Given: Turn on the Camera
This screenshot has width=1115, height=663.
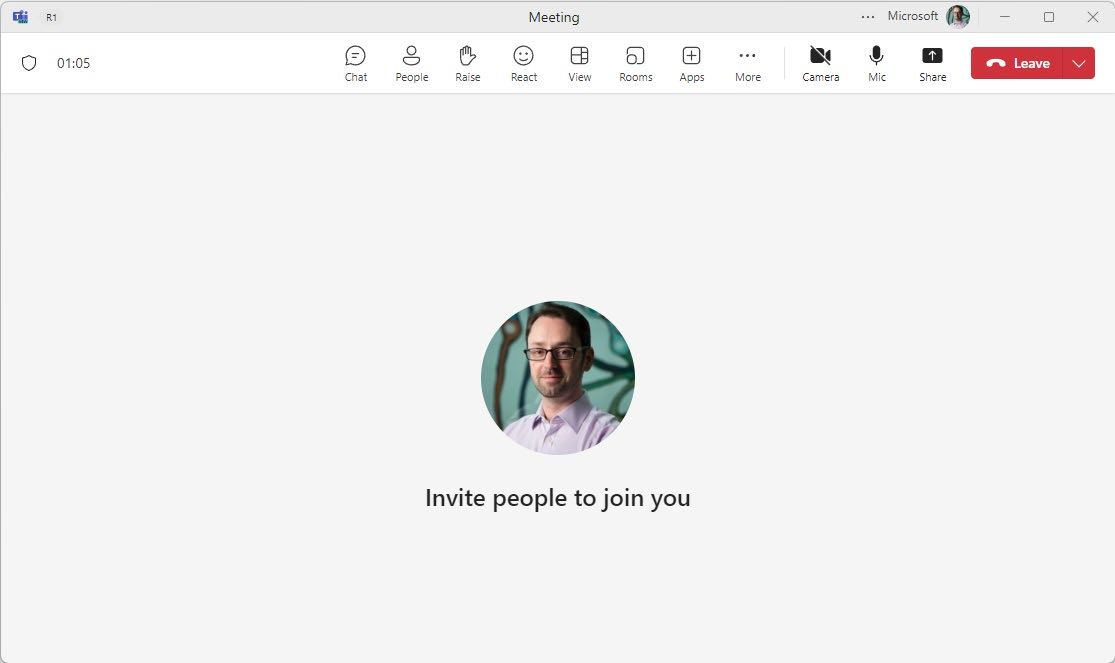Looking at the screenshot, I should (820, 63).
